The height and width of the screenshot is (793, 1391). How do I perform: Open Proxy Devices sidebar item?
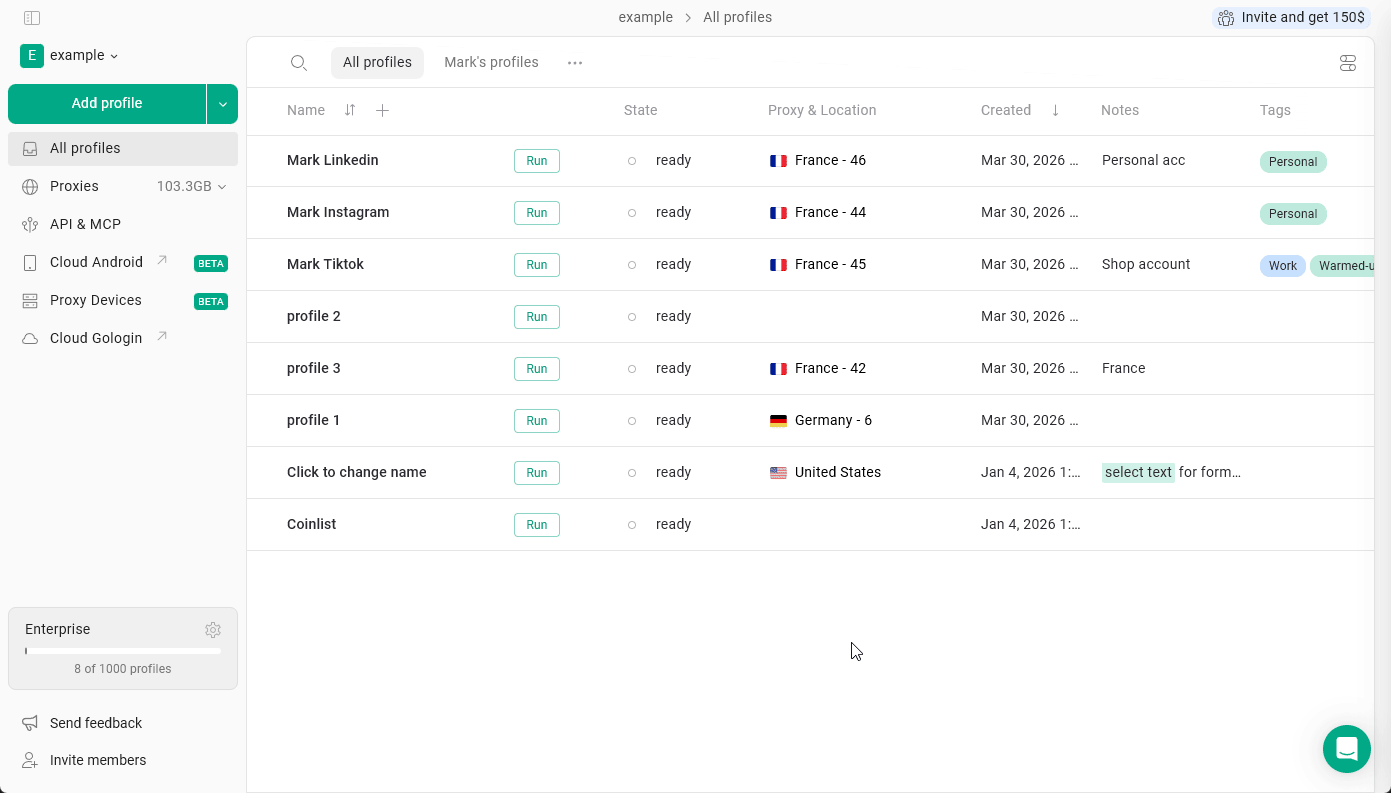(123, 300)
